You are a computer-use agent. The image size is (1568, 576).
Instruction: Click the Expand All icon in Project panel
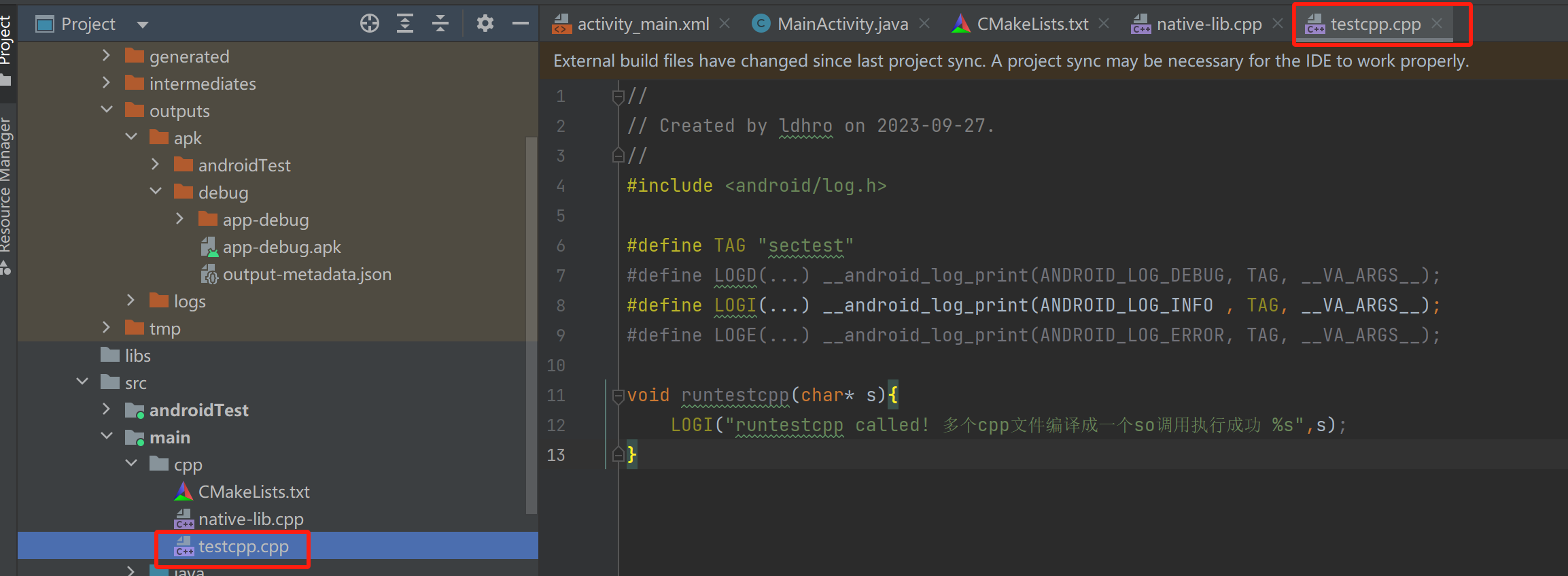coord(405,24)
